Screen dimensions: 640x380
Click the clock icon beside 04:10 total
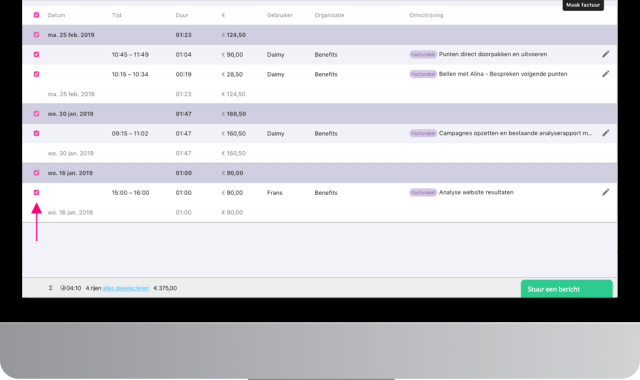tap(62, 288)
